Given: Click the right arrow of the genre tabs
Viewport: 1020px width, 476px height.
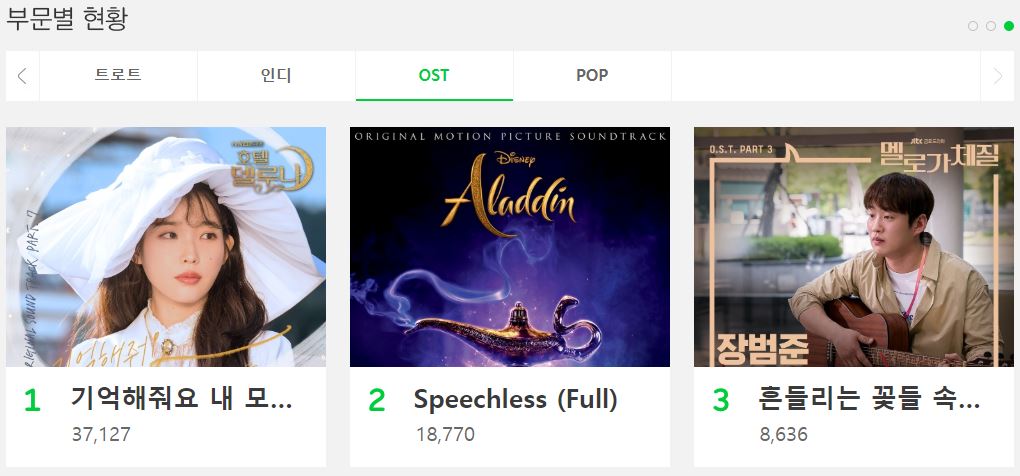Looking at the screenshot, I should pyautogui.click(x=997, y=76).
